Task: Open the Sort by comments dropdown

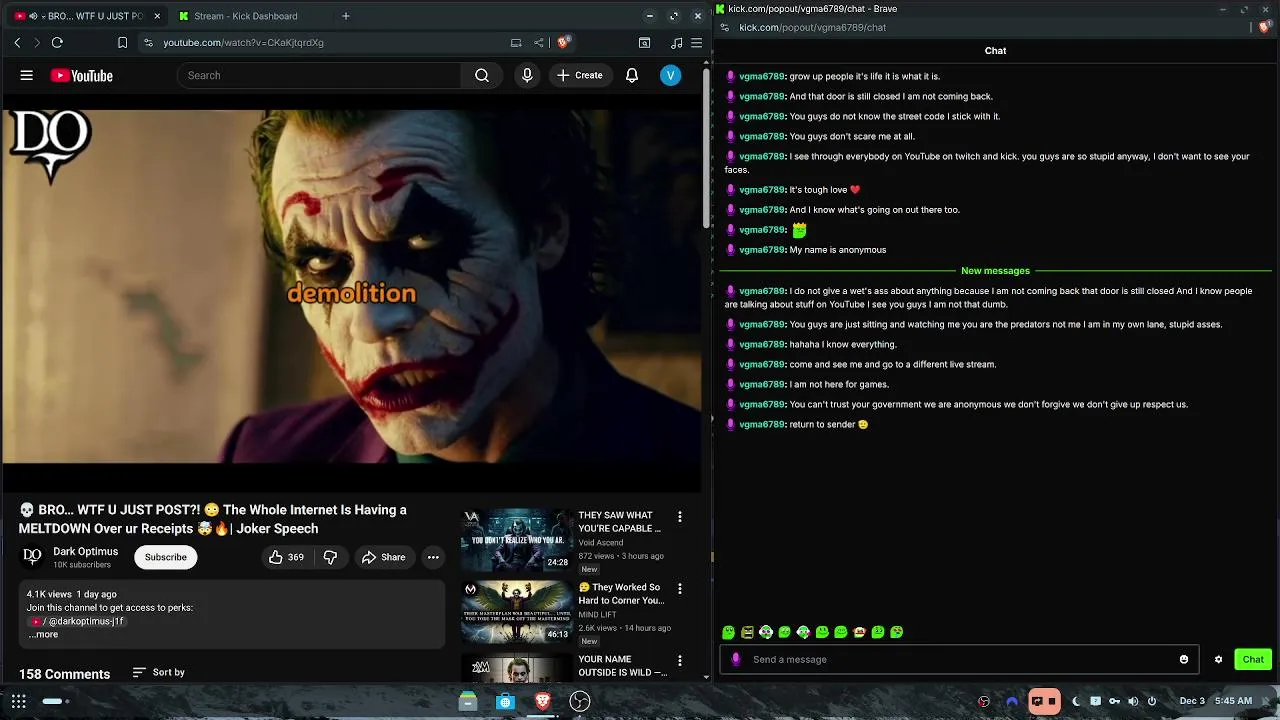Action: coord(159,672)
